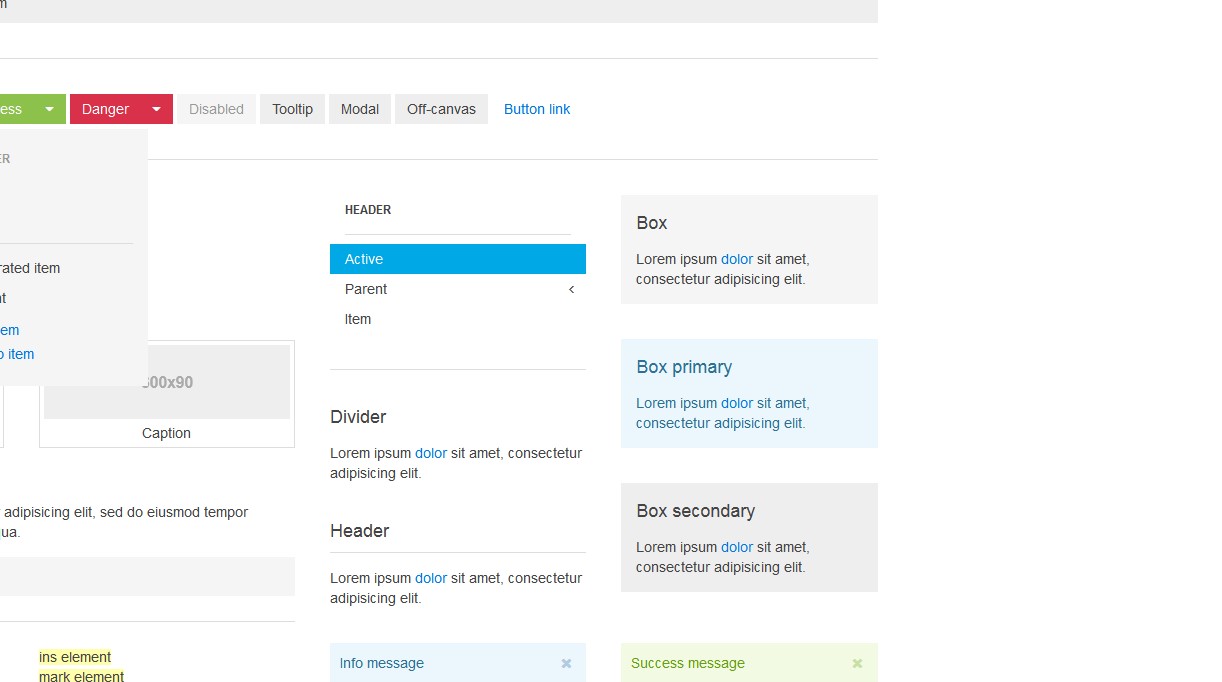The width and height of the screenshot is (1222, 682).
Task: Click the dolor link in Box
Action: pos(737,259)
